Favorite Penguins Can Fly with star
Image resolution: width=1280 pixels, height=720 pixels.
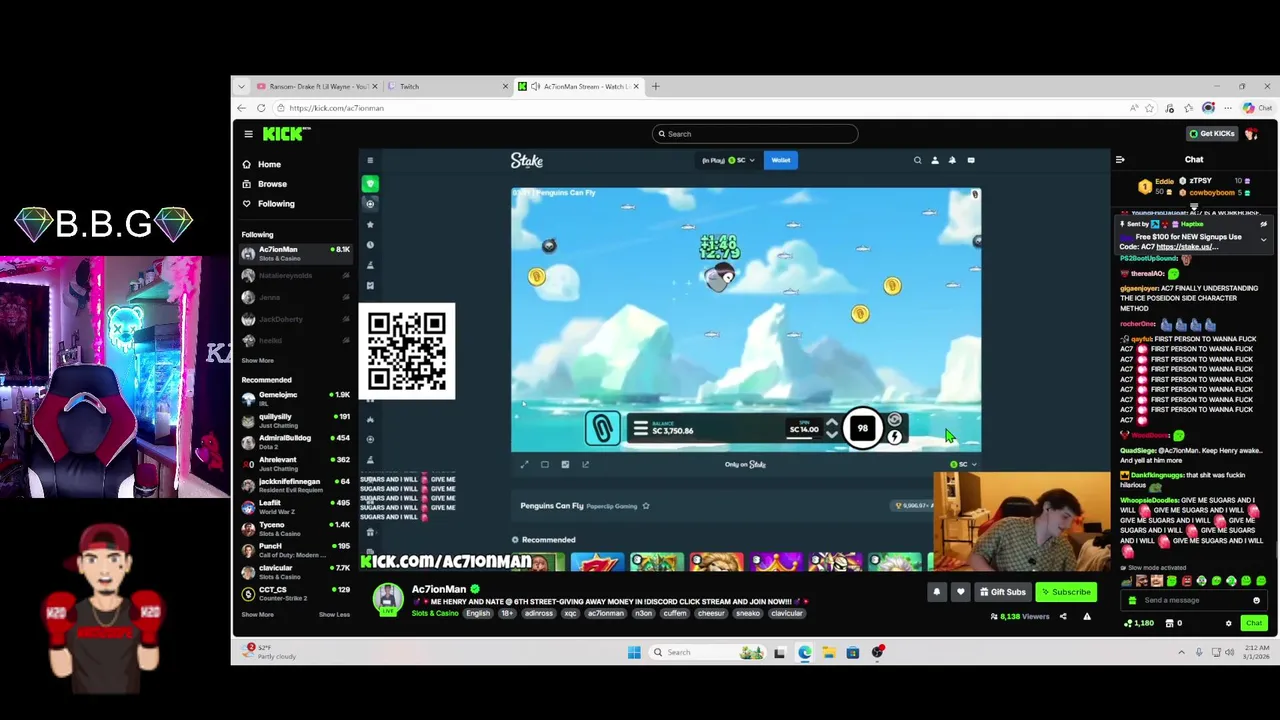pyautogui.click(x=646, y=506)
